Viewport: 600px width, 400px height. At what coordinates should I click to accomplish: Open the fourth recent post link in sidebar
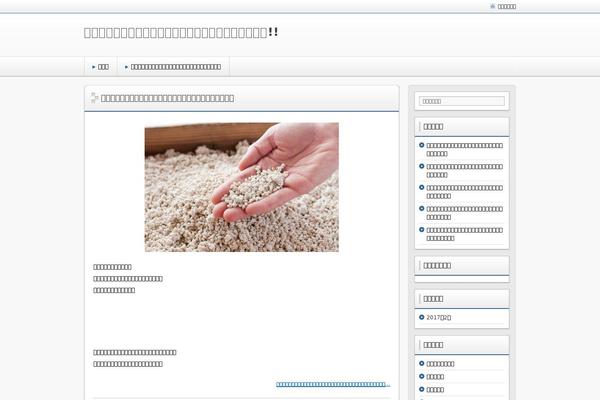pos(465,213)
